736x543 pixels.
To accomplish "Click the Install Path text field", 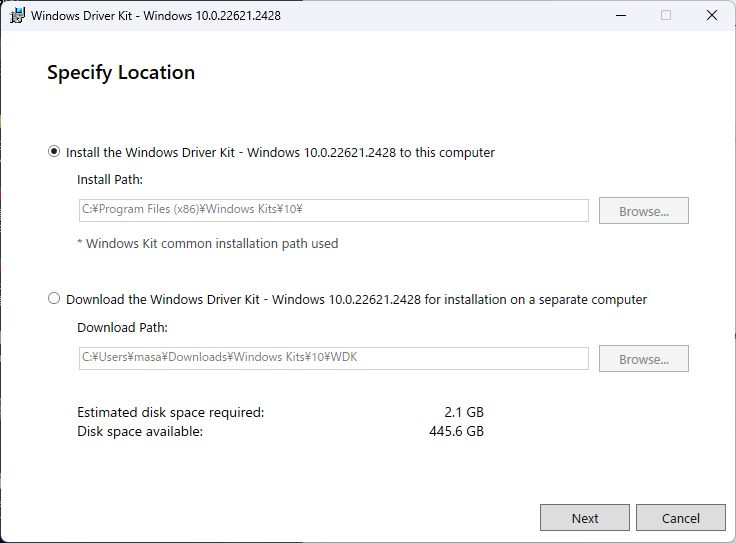I will pos(333,210).
